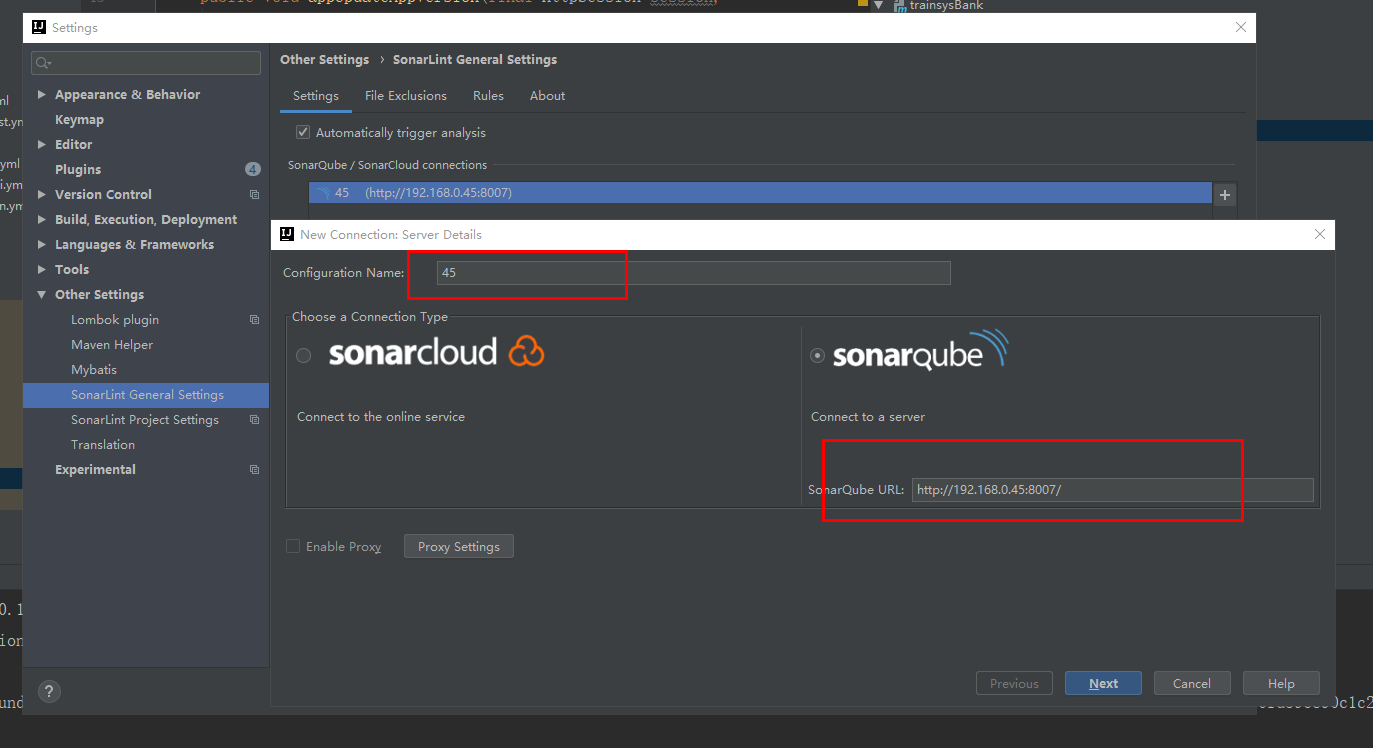The width and height of the screenshot is (1373, 748).
Task: Click the Help button
Action: [x=1281, y=684]
